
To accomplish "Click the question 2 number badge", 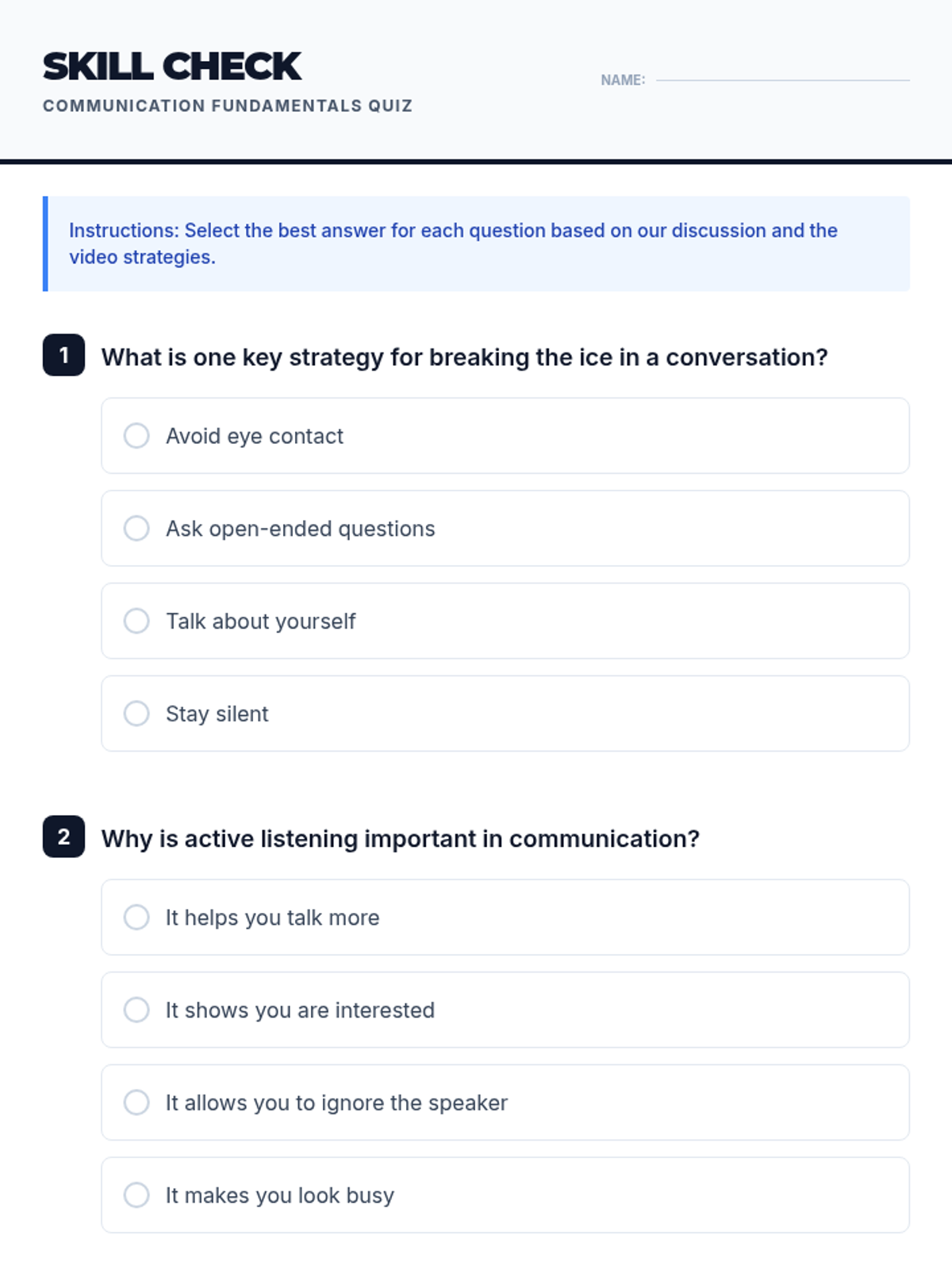I will point(63,837).
